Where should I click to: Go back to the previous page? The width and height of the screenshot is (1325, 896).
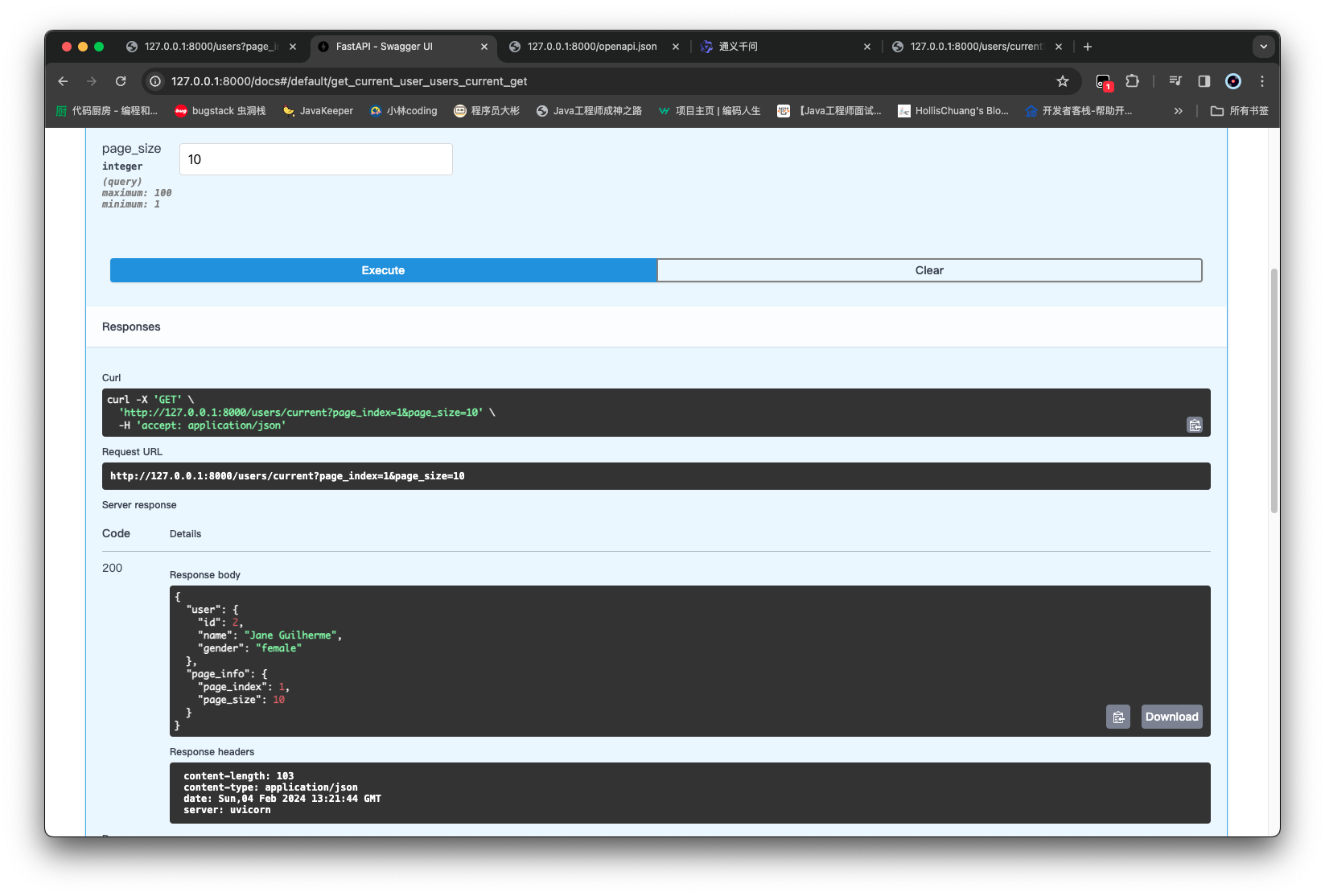click(63, 81)
